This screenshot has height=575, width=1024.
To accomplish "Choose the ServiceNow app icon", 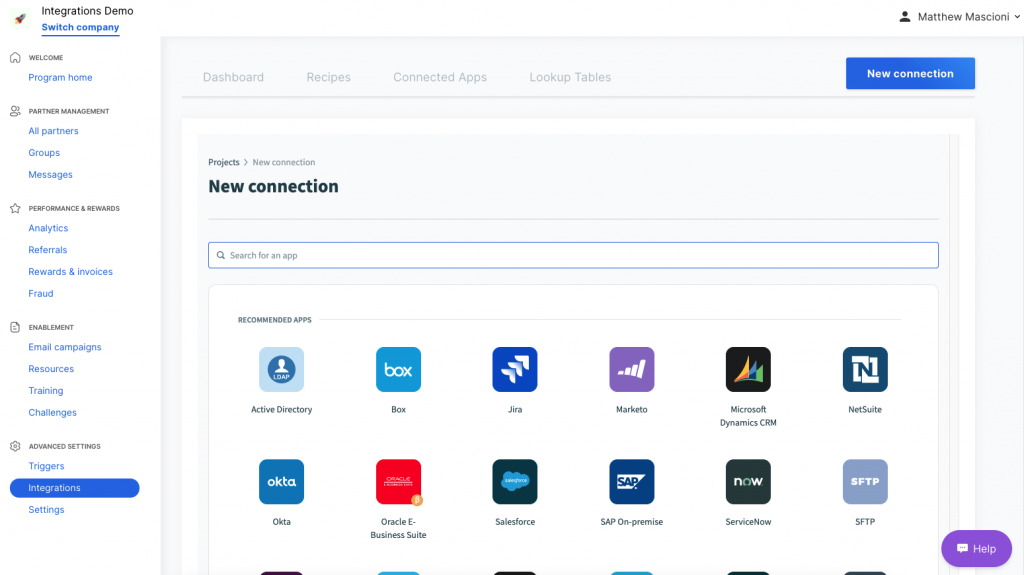I will (x=748, y=482).
